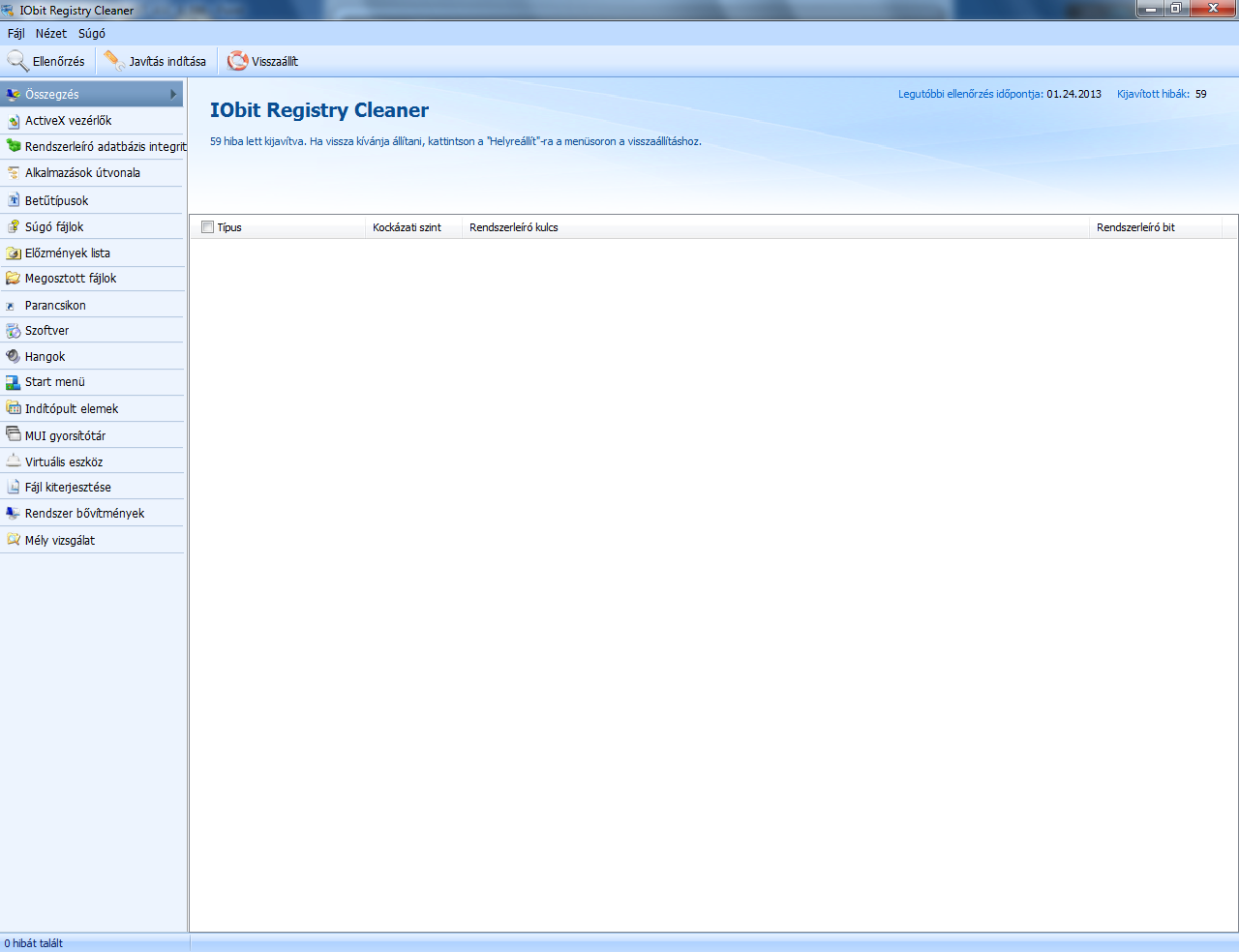Click the Start menü icon

click(14, 382)
